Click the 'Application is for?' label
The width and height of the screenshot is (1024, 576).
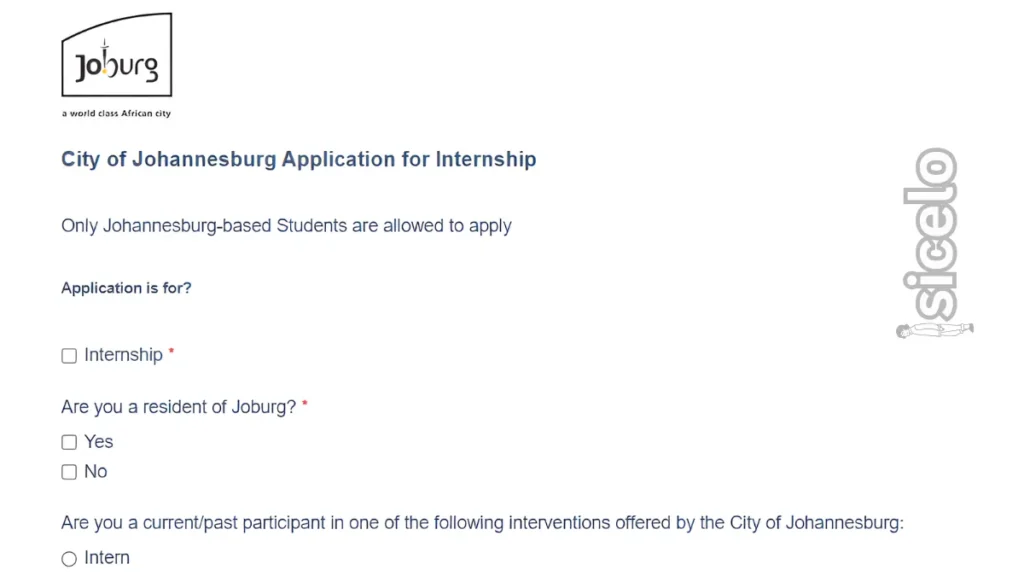[126, 288]
